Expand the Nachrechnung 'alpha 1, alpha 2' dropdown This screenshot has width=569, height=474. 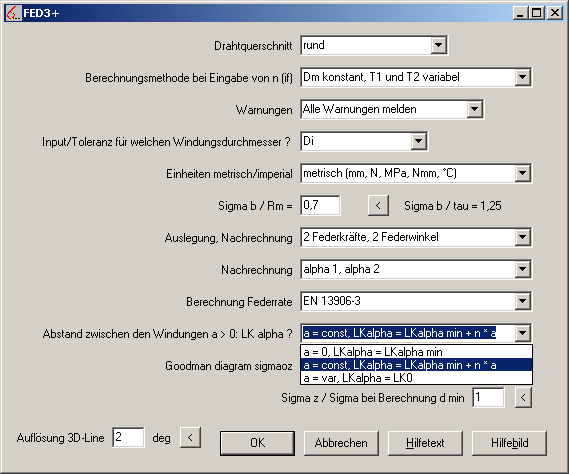(x=523, y=269)
